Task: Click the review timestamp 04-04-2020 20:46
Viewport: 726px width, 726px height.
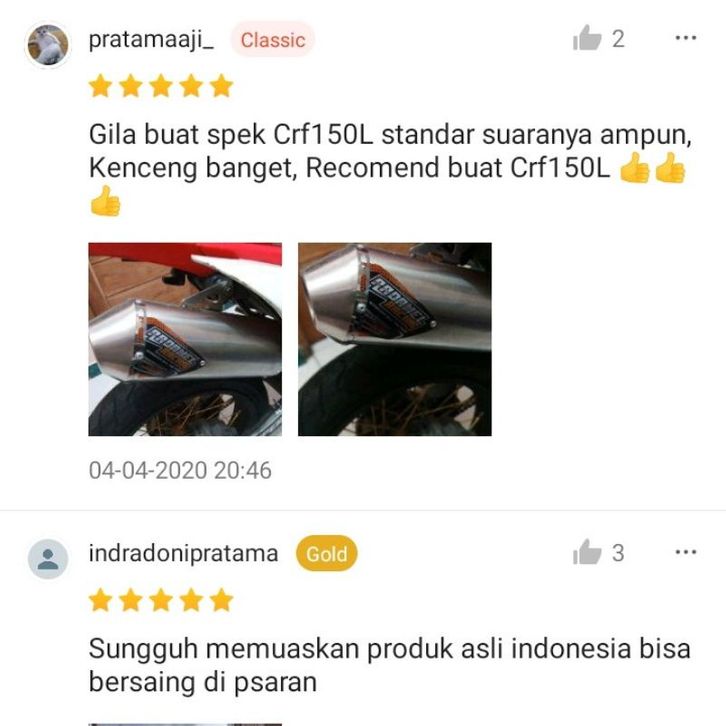Action: [180, 470]
